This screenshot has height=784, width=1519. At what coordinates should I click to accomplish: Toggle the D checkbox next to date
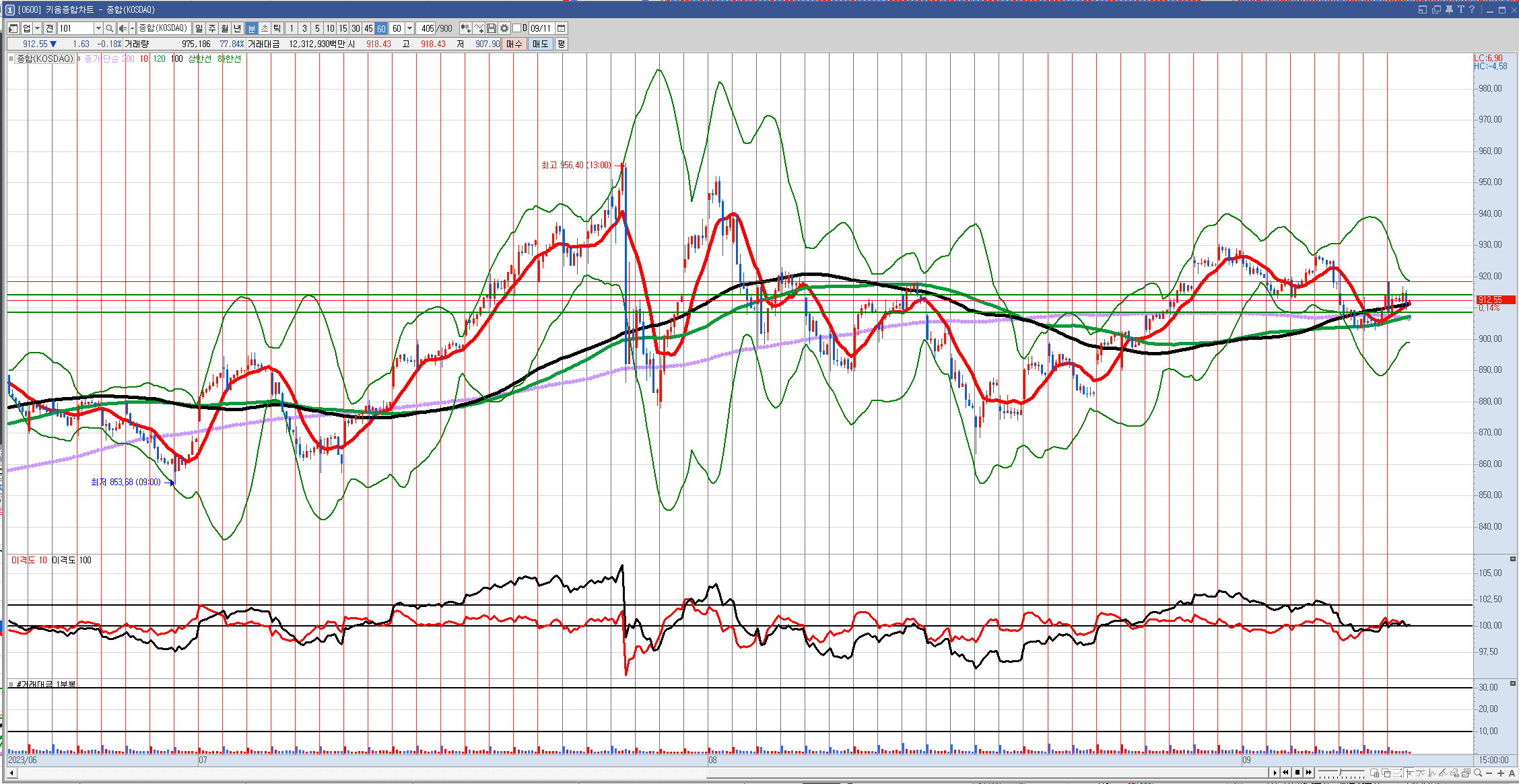[517, 28]
